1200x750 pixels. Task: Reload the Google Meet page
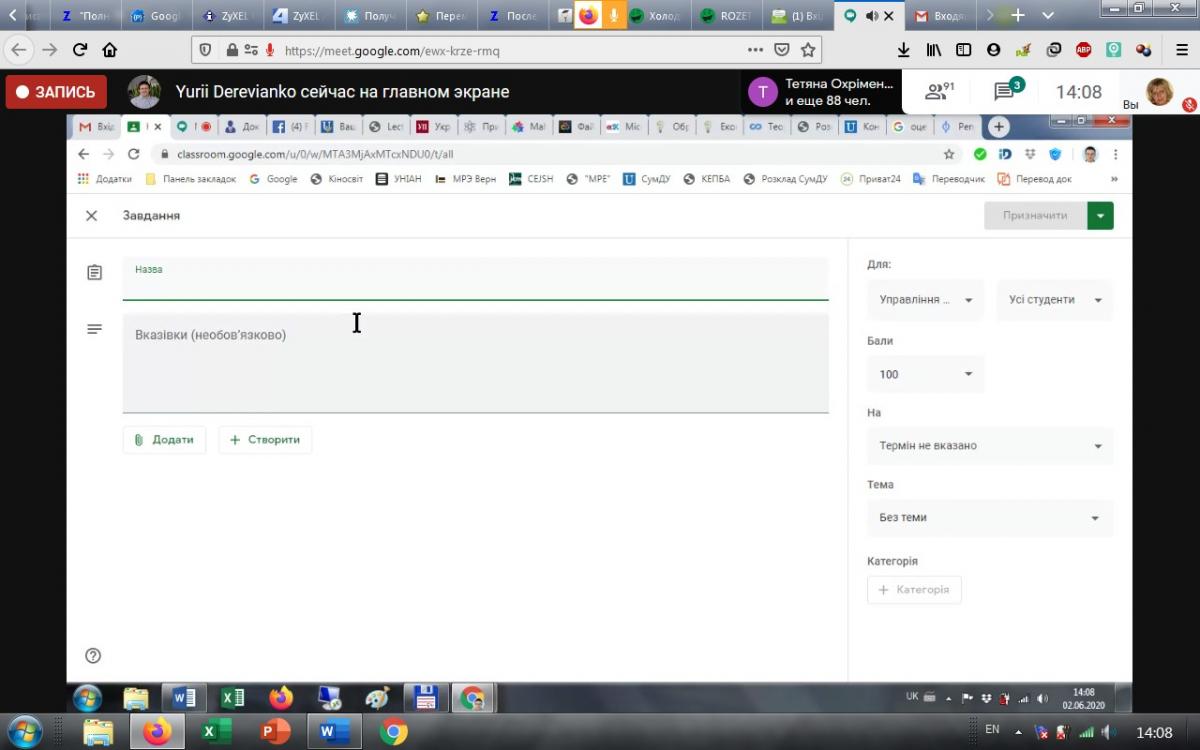point(80,50)
